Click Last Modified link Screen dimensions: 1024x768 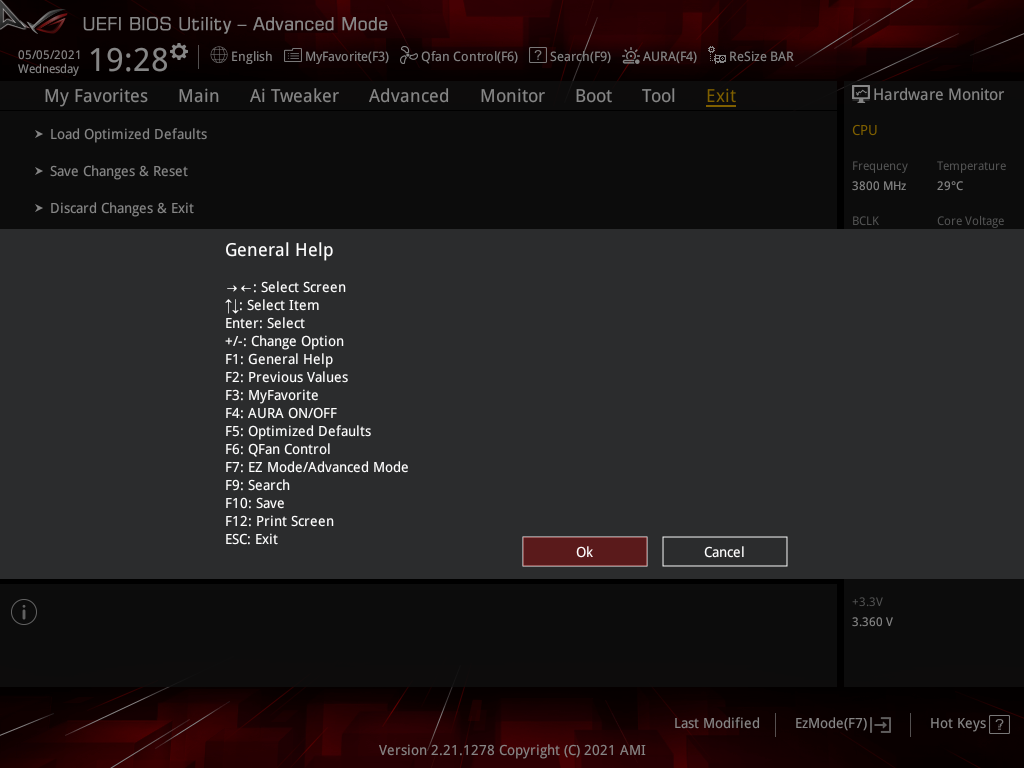(x=716, y=723)
